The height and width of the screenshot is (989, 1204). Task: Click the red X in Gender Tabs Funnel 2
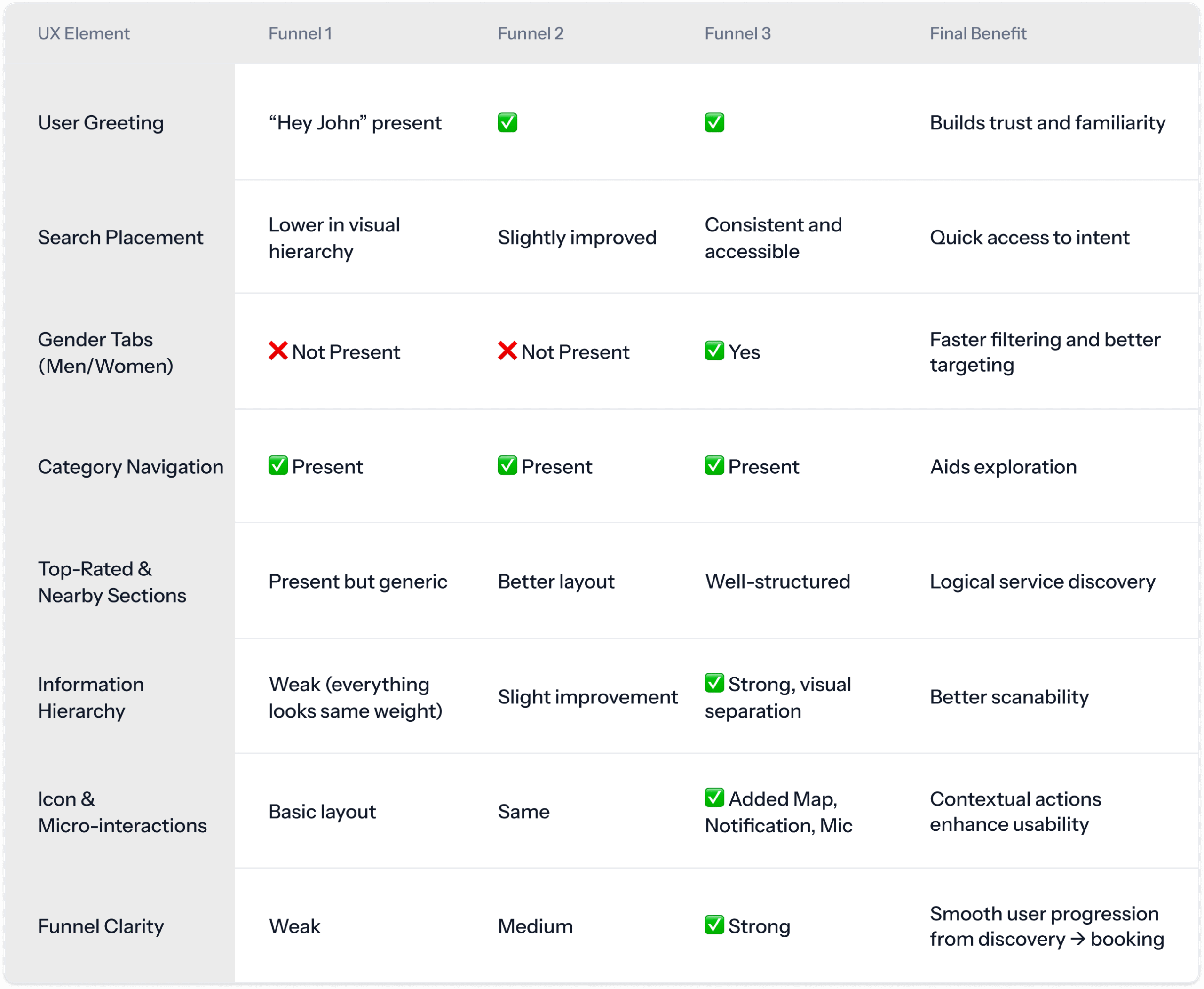point(507,351)
